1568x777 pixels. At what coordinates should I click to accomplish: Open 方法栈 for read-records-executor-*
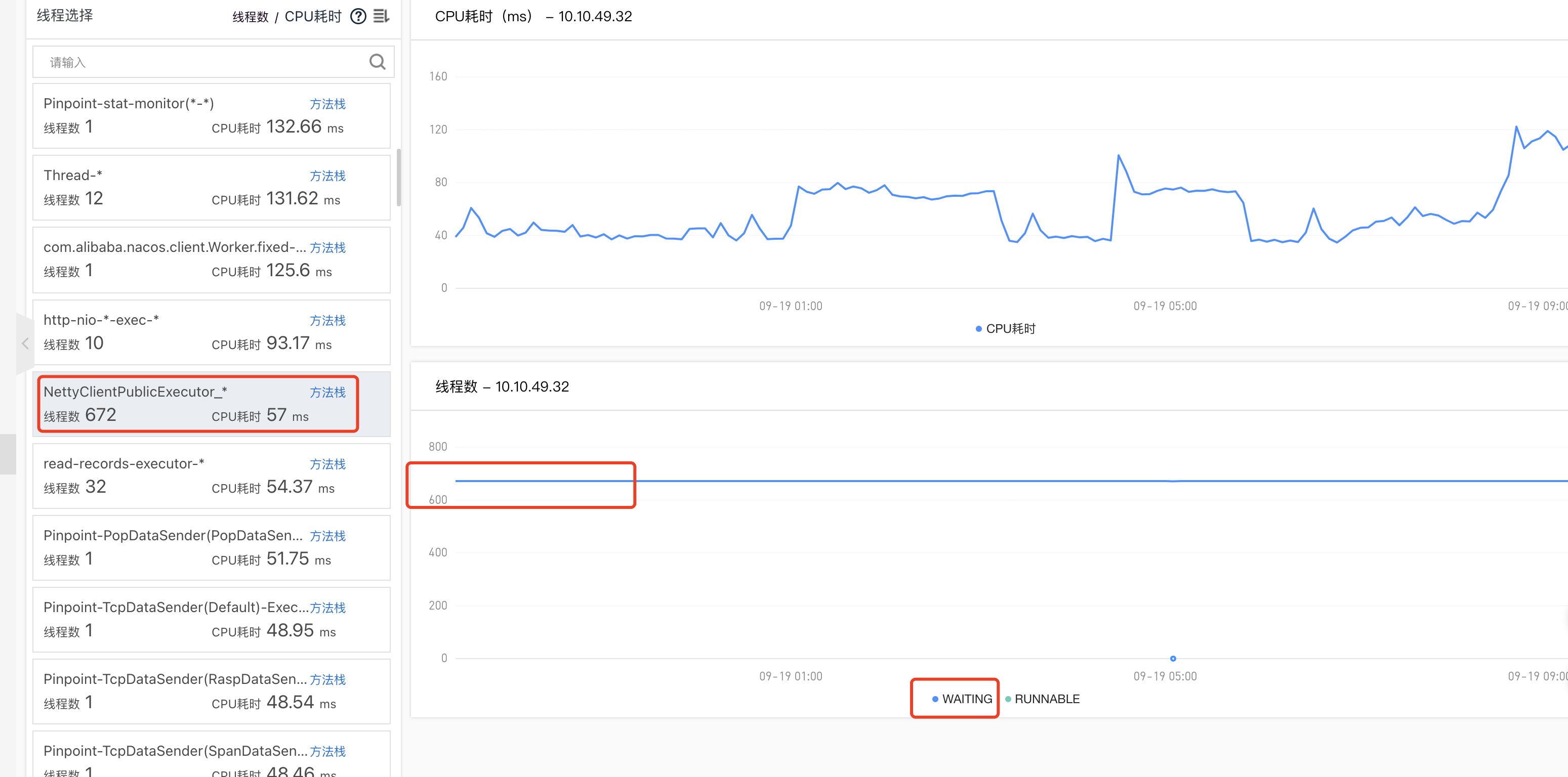[327, 464]
